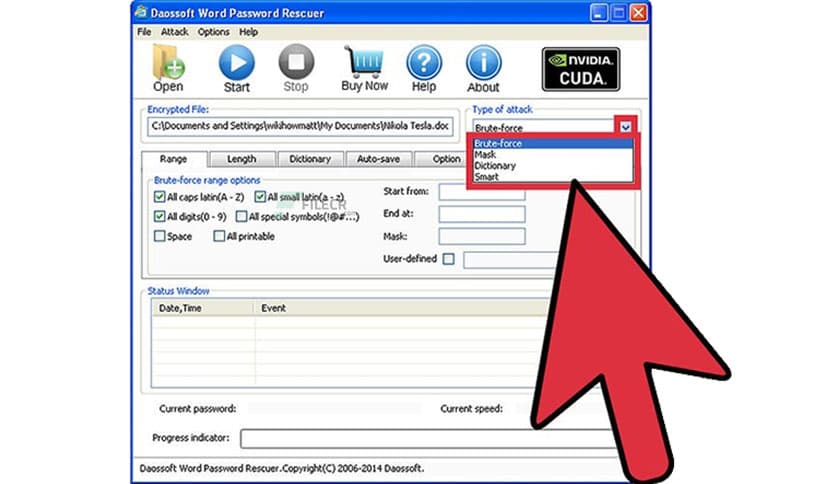Switch to the Range tab
Viewport: 836px width, 484px height.
(174, 159)
